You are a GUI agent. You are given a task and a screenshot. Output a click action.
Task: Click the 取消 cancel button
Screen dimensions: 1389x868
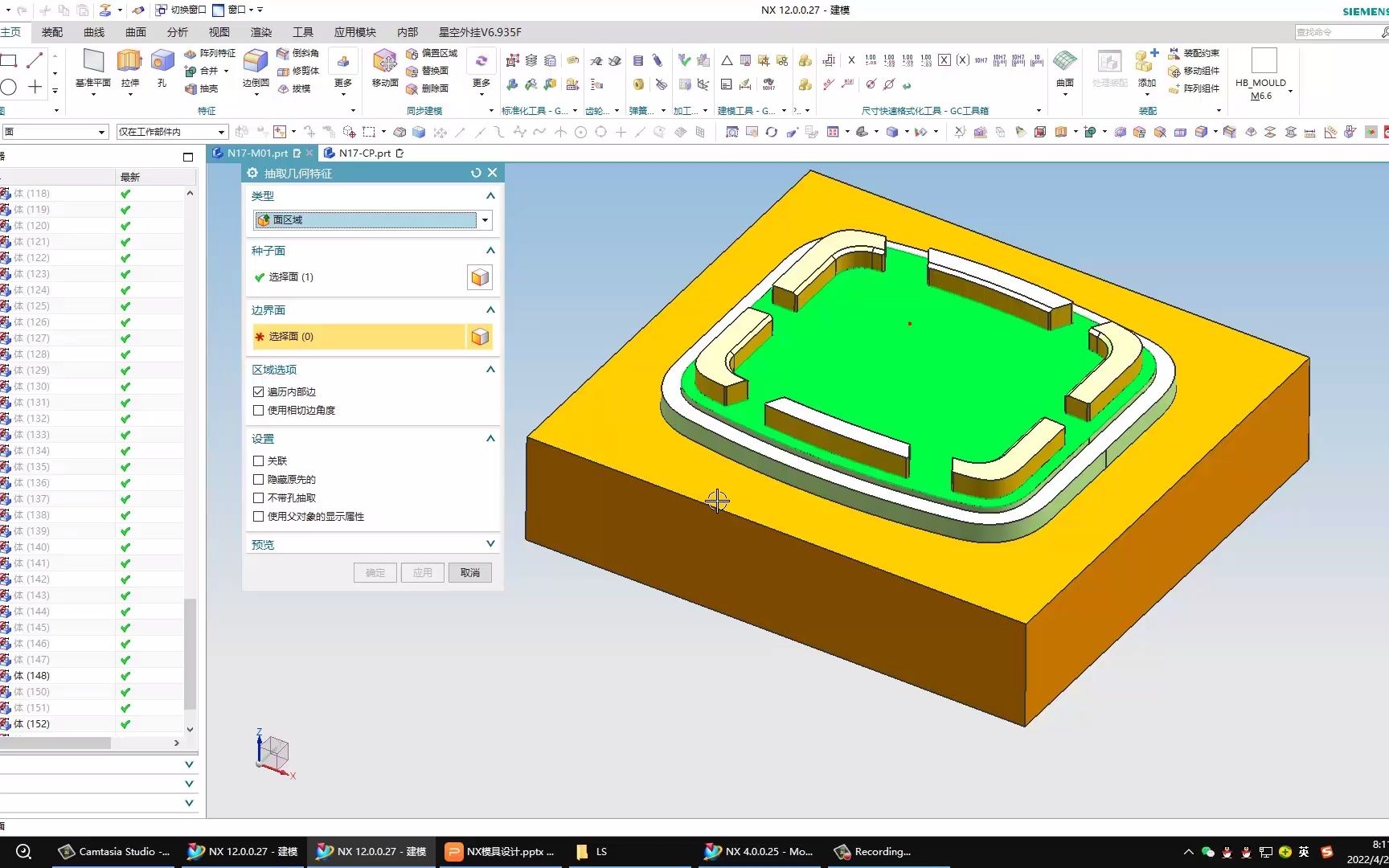point(470,572)
